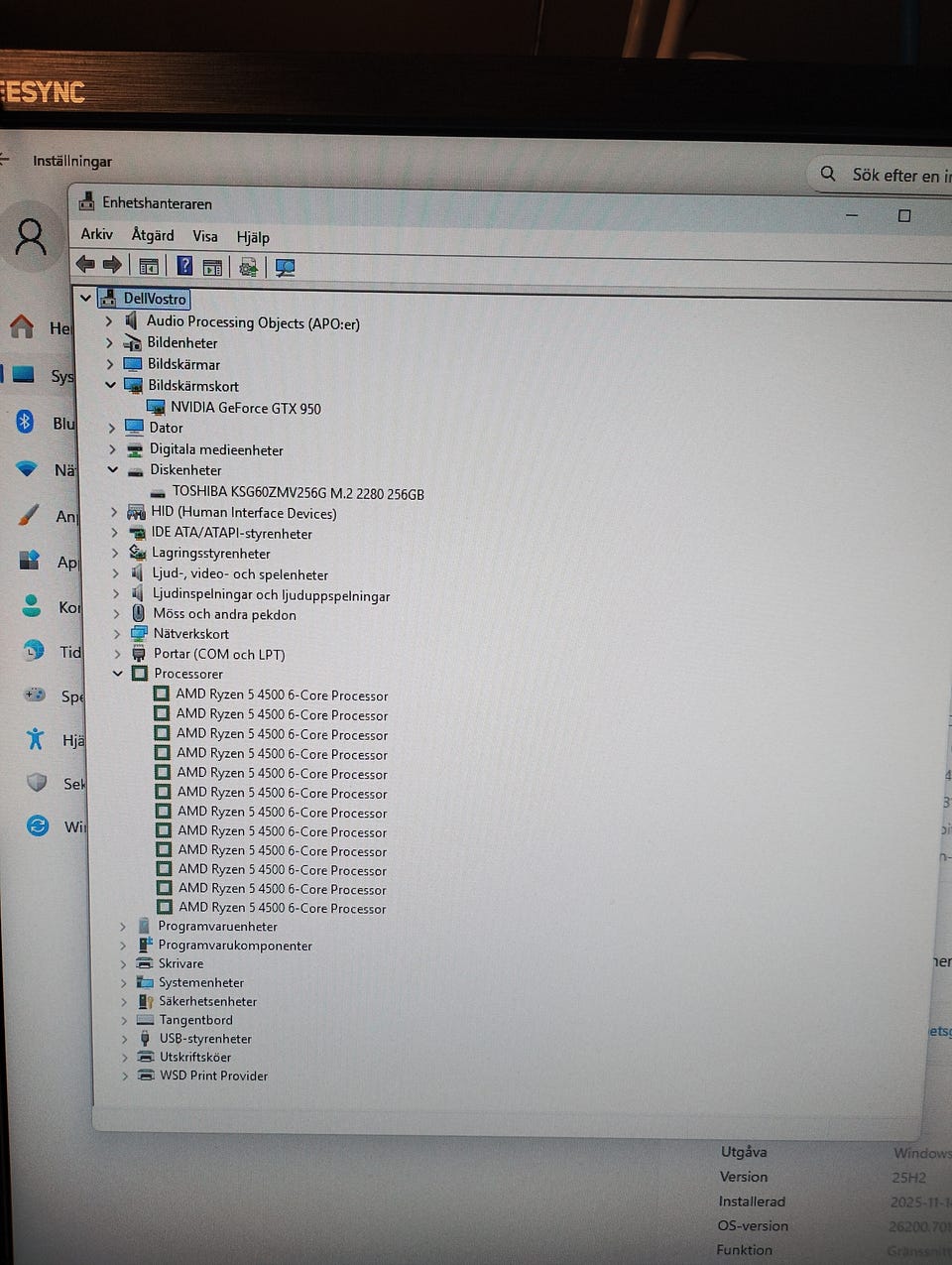
Task: Click the Skrivare printer icon
Action: (145, 963)
